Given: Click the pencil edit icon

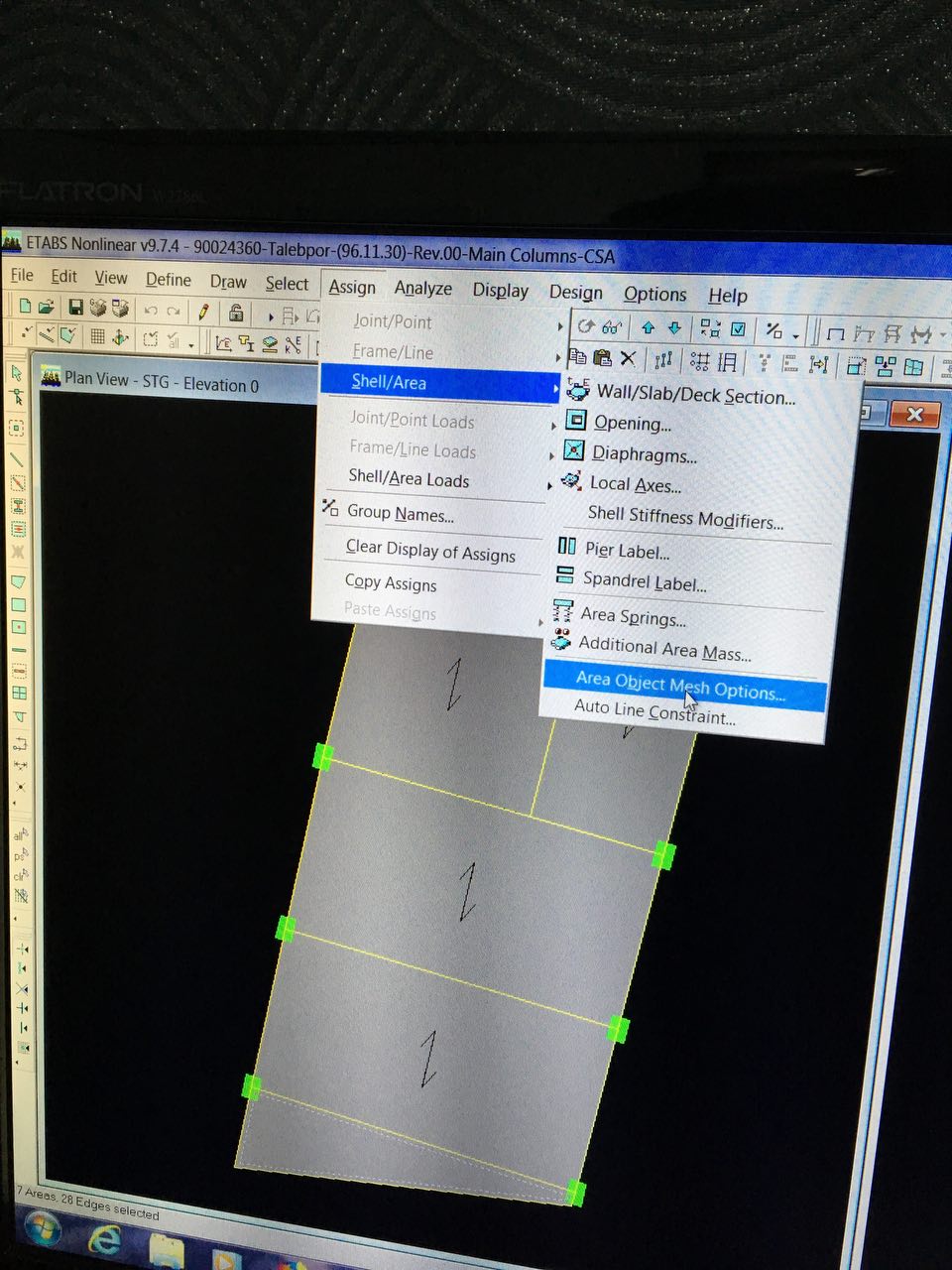Looking at the screenshot, I should pos(203,312).
